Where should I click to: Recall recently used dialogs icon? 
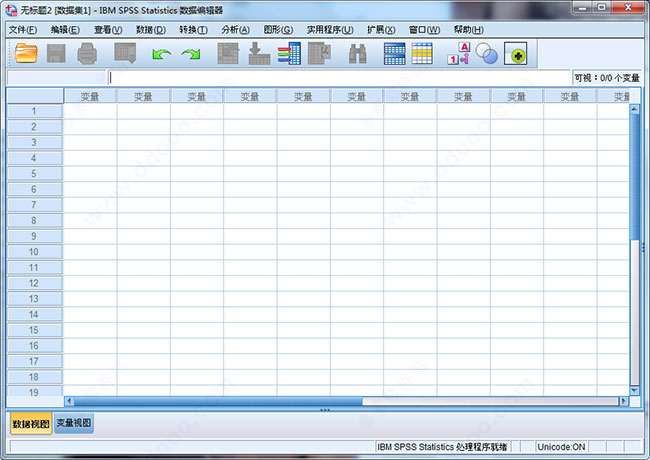point(125,53)
